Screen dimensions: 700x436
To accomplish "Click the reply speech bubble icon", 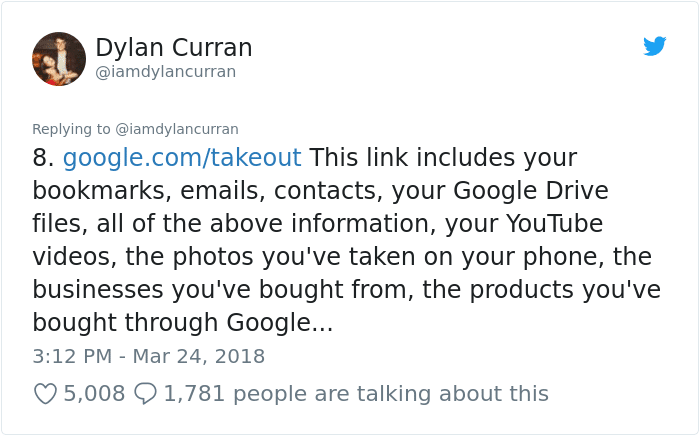I will pyautogui.click(x=145, y=394).
